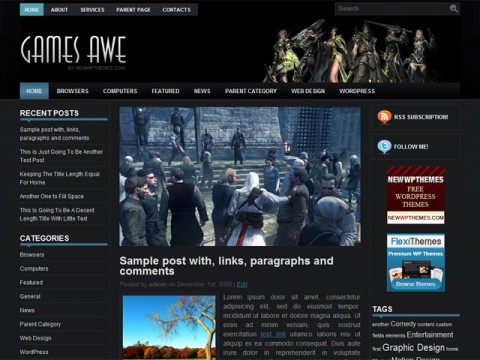Screen dimensions: 480x360
Task: Select the Graphic Design tag
Action: [x=413, y=348]
